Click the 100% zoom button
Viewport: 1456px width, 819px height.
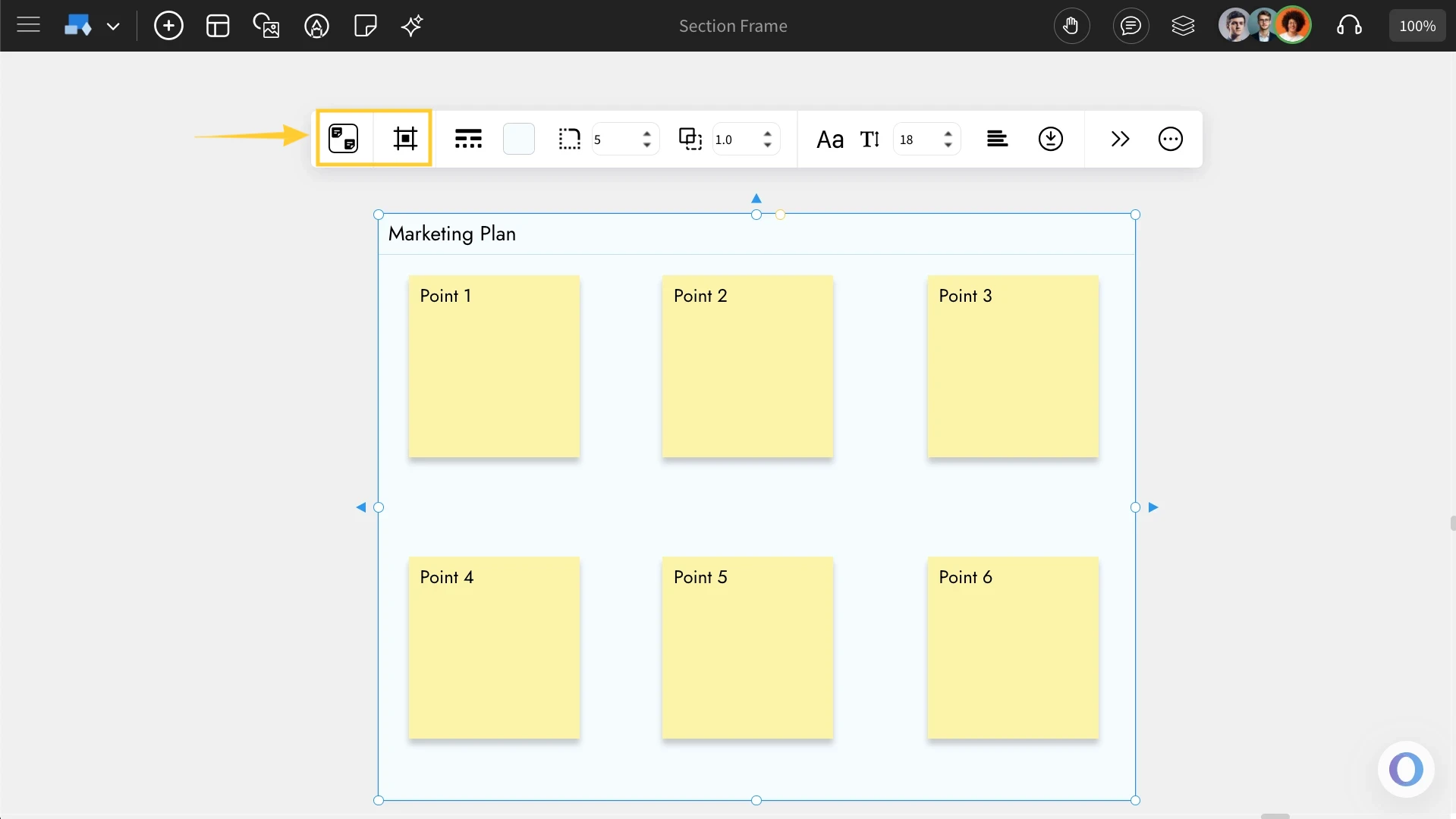pos(1417,25)
